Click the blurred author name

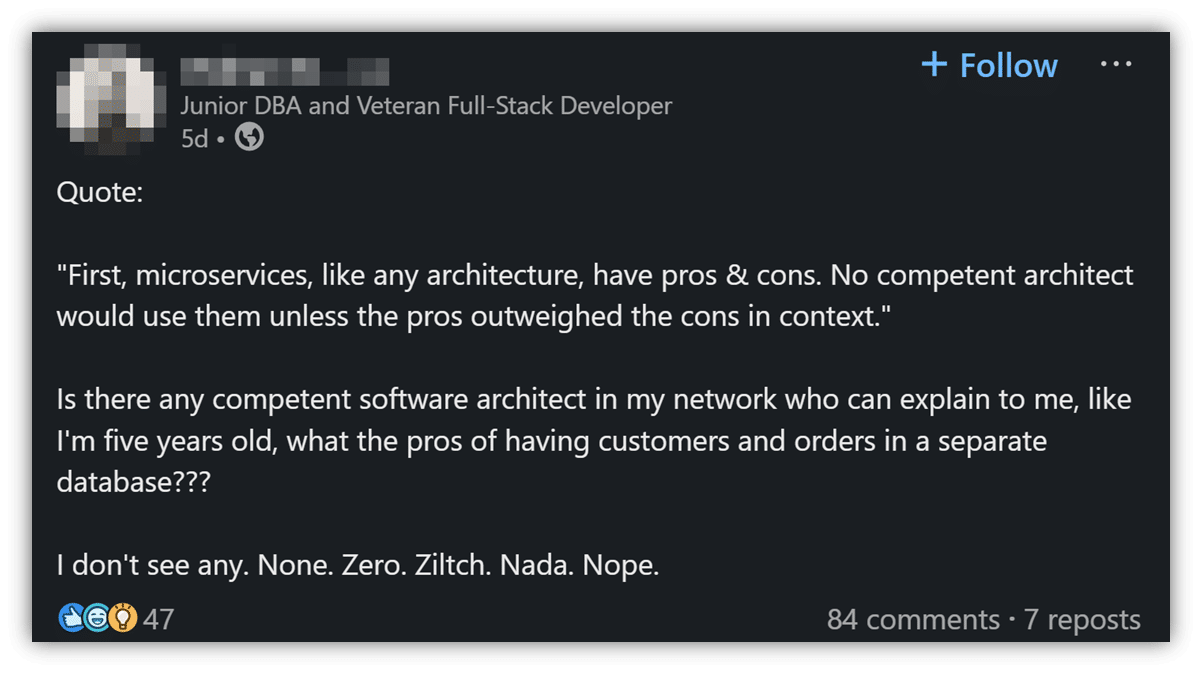coord(285,72)
